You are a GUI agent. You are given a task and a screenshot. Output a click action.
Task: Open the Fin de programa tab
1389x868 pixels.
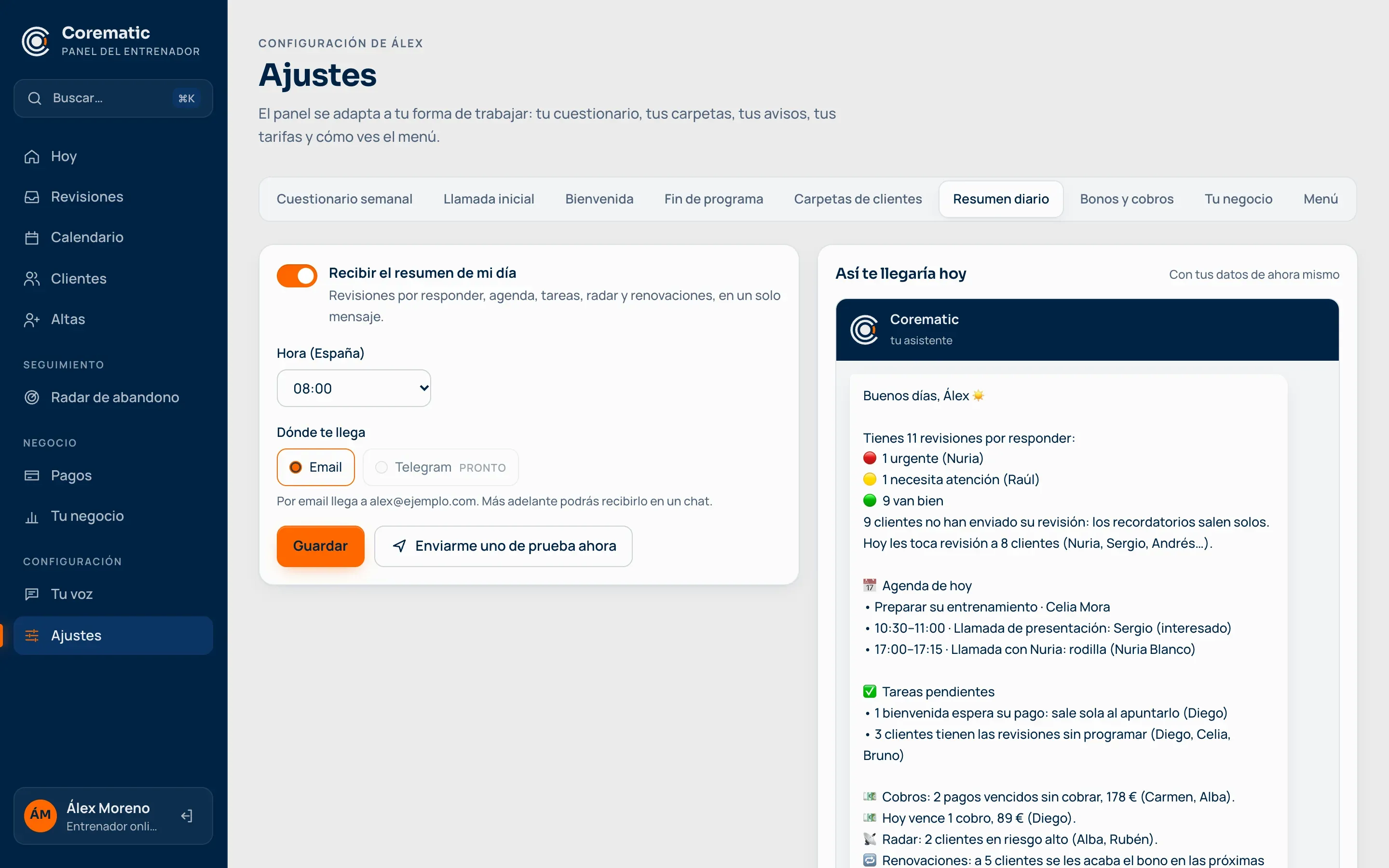tap(713, 199)
